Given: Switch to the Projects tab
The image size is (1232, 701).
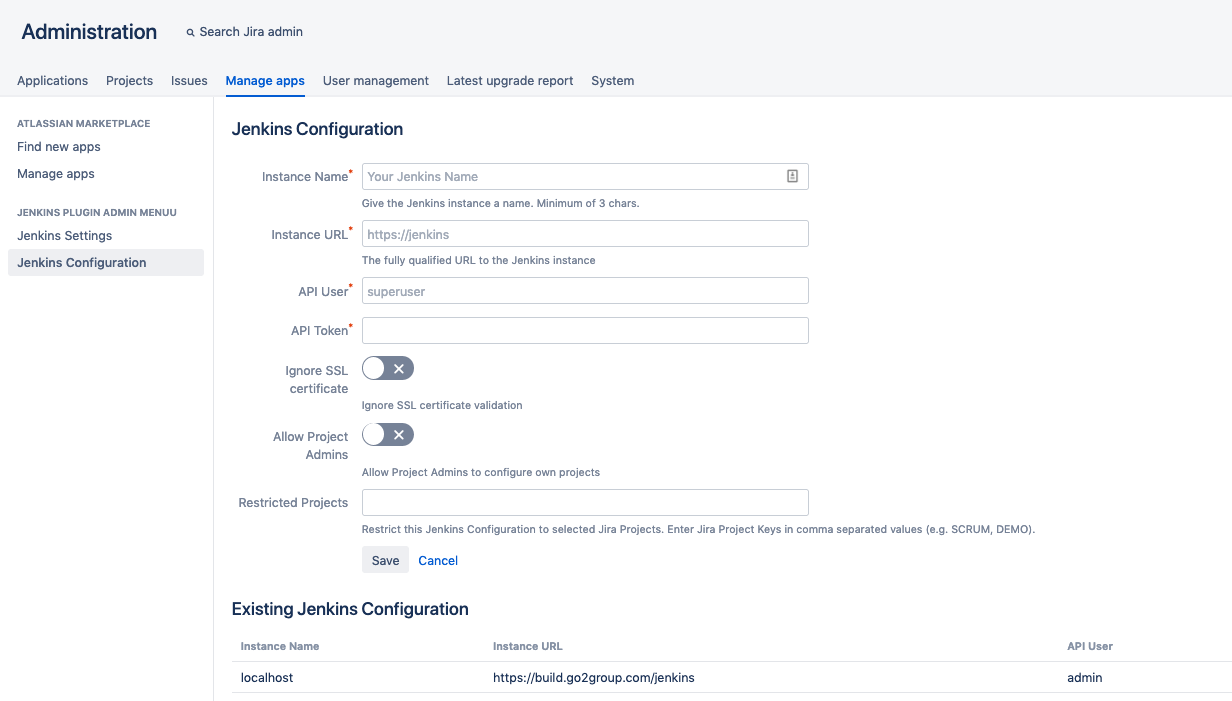Looking at the screenshot, I should click(129, 81).
